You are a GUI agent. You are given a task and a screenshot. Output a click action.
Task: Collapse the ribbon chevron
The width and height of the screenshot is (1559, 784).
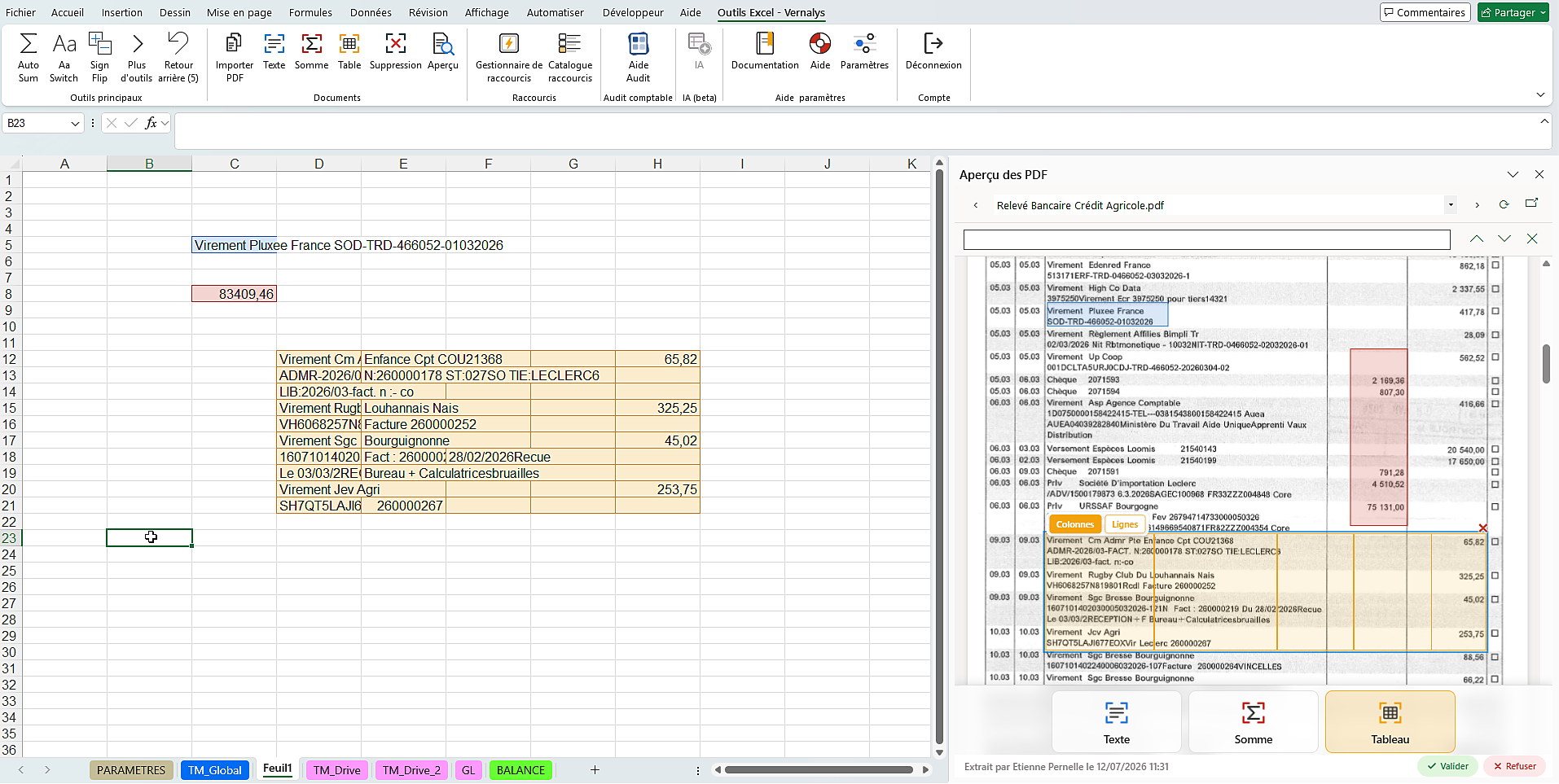(x=1540, y=95)
